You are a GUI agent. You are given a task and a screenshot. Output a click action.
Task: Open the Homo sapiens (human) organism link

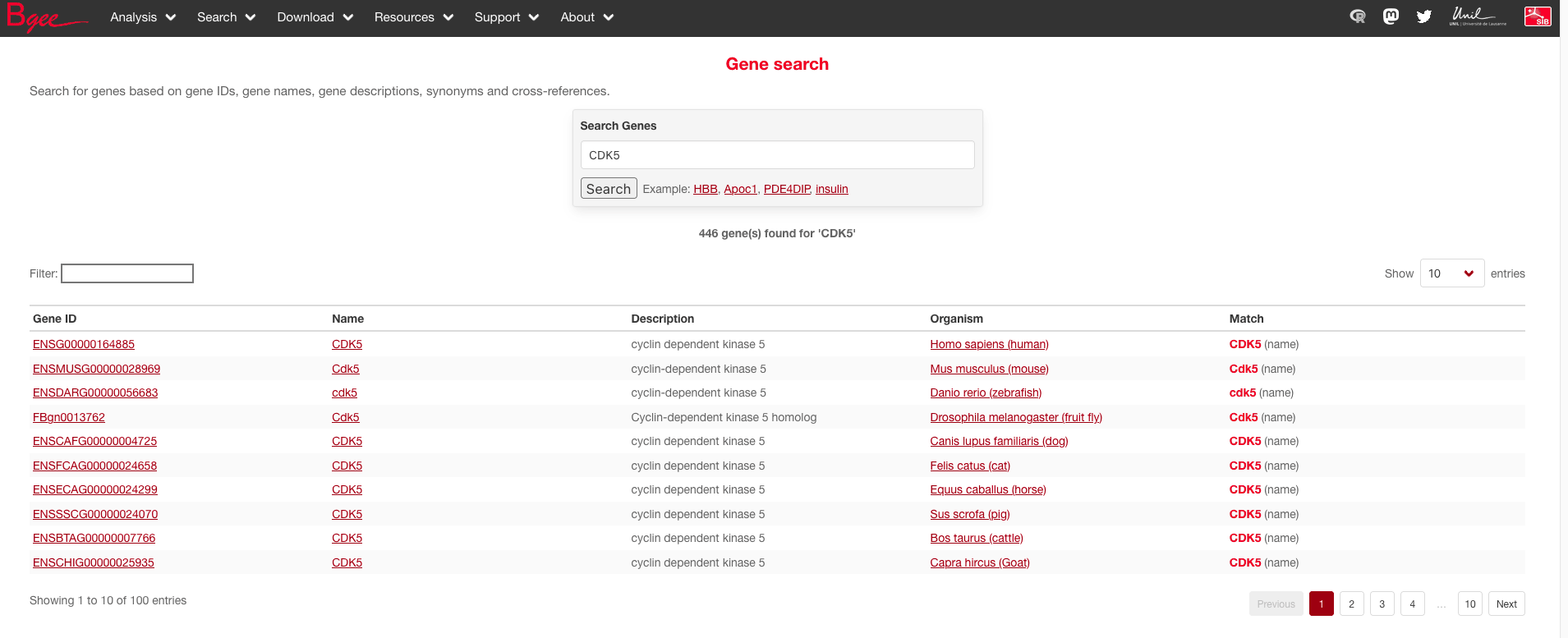click(x=989, y=344)
